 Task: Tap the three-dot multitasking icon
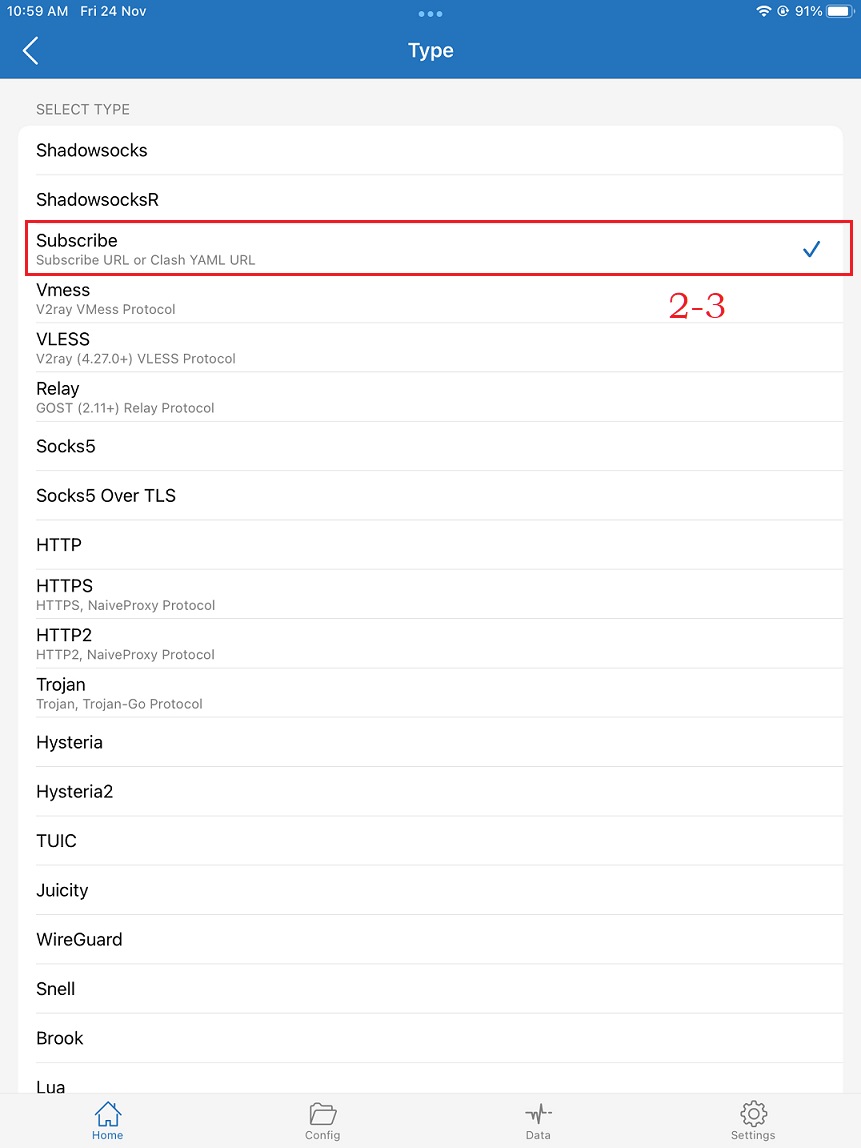(x=430, y=13)
